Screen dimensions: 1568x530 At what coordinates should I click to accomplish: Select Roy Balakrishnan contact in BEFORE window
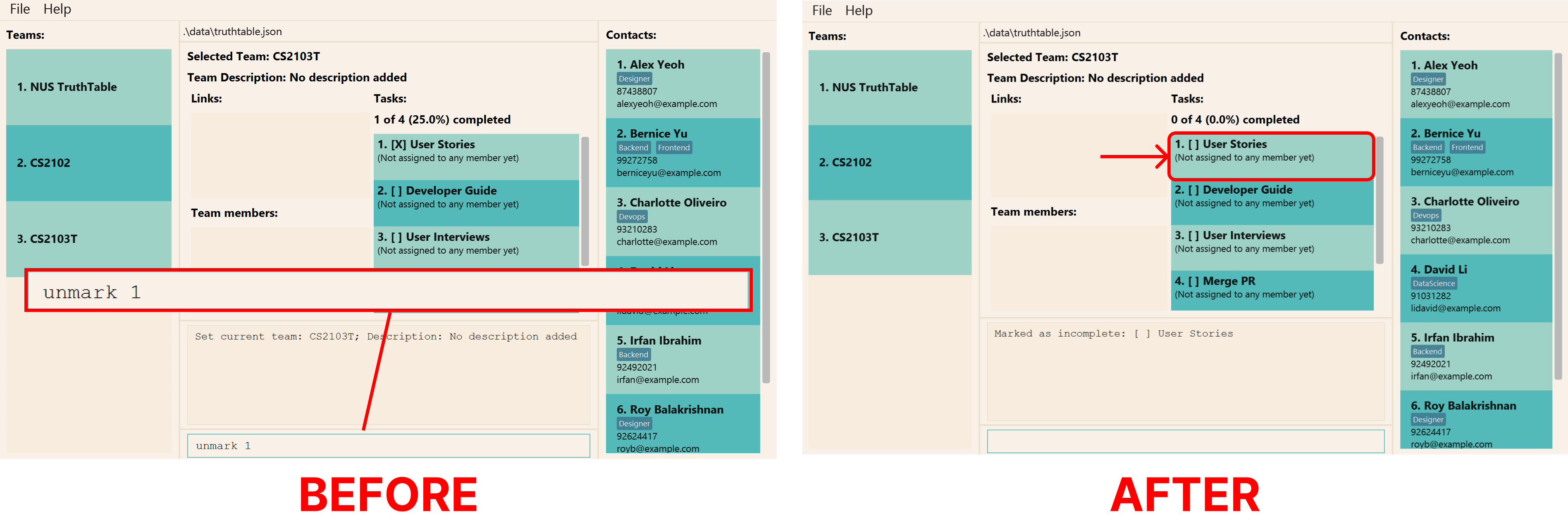(x=683, y=424)
